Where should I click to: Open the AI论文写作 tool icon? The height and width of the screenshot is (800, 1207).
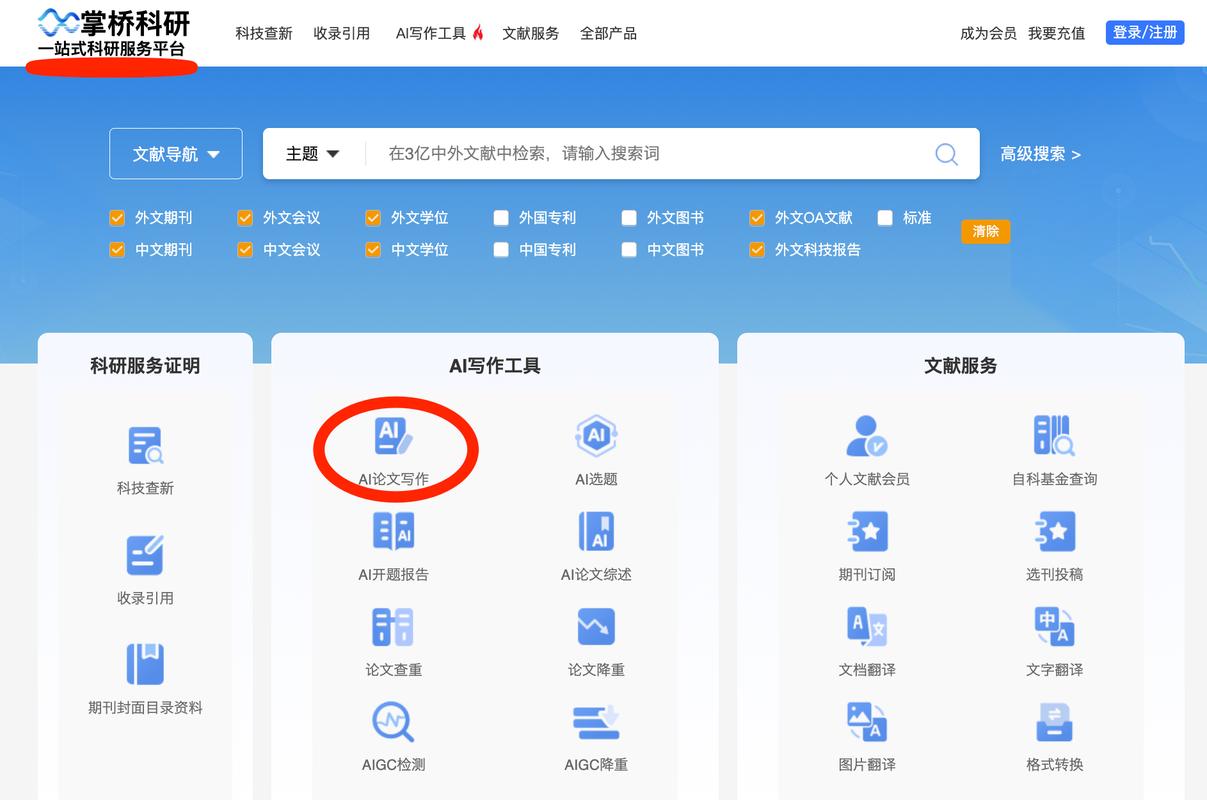pyautogui.click(x=393, y=436)
